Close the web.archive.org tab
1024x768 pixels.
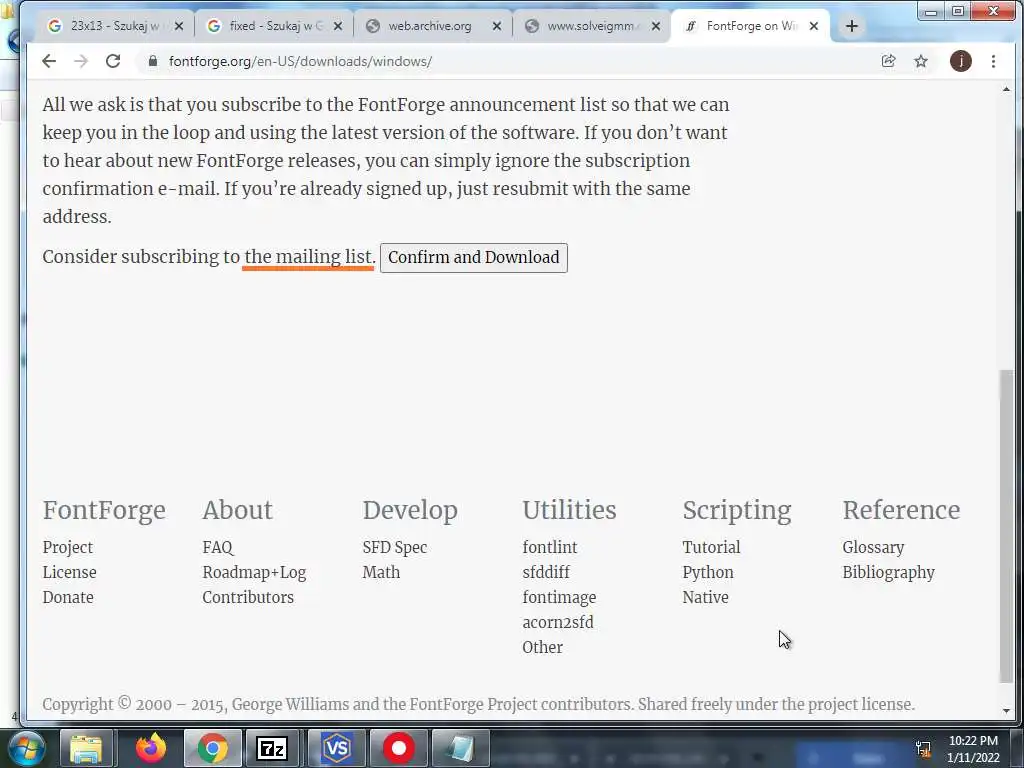tap(497, 26)
